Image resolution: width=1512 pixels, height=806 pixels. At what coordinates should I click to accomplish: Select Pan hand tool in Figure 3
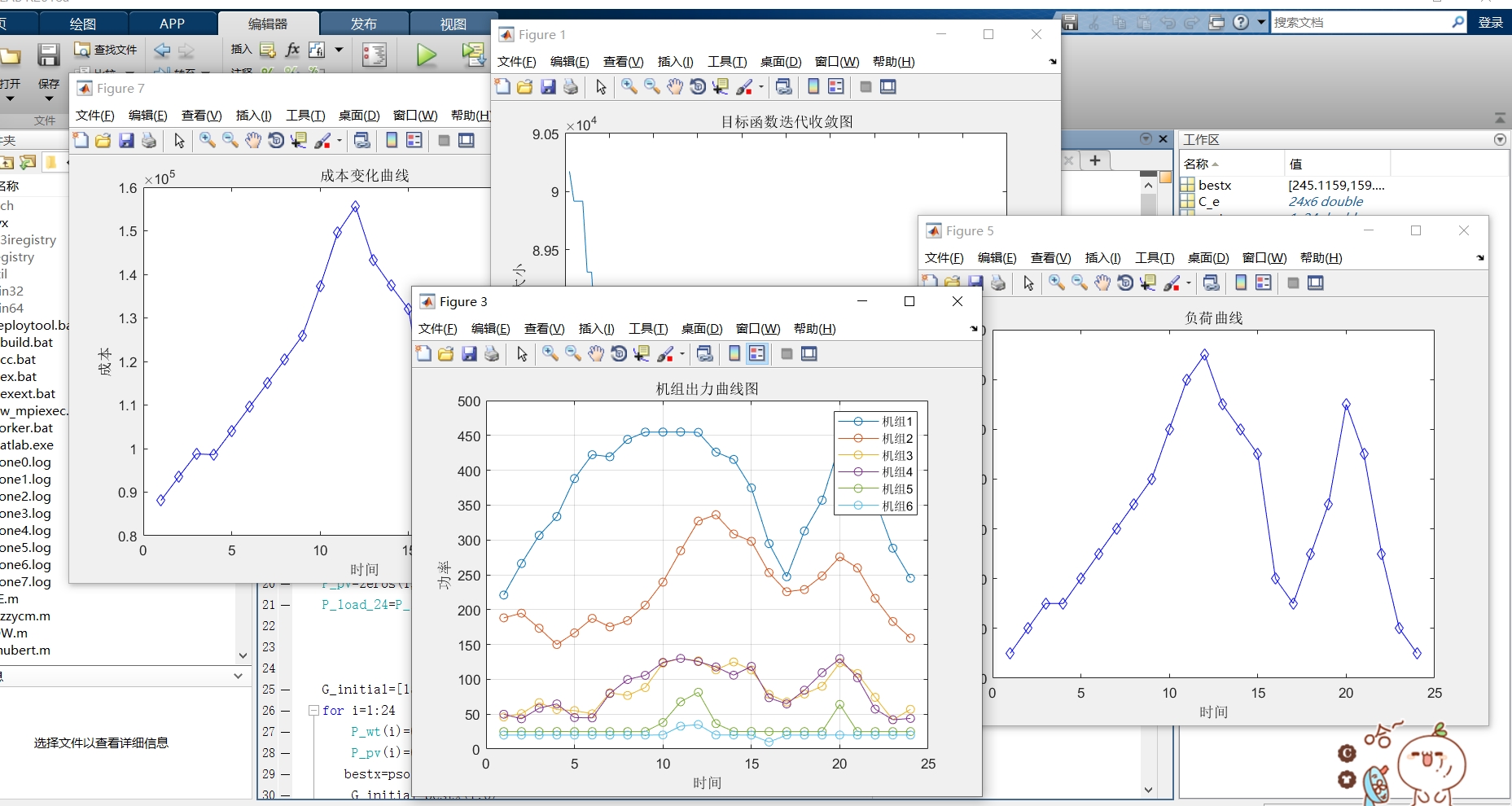596,353
